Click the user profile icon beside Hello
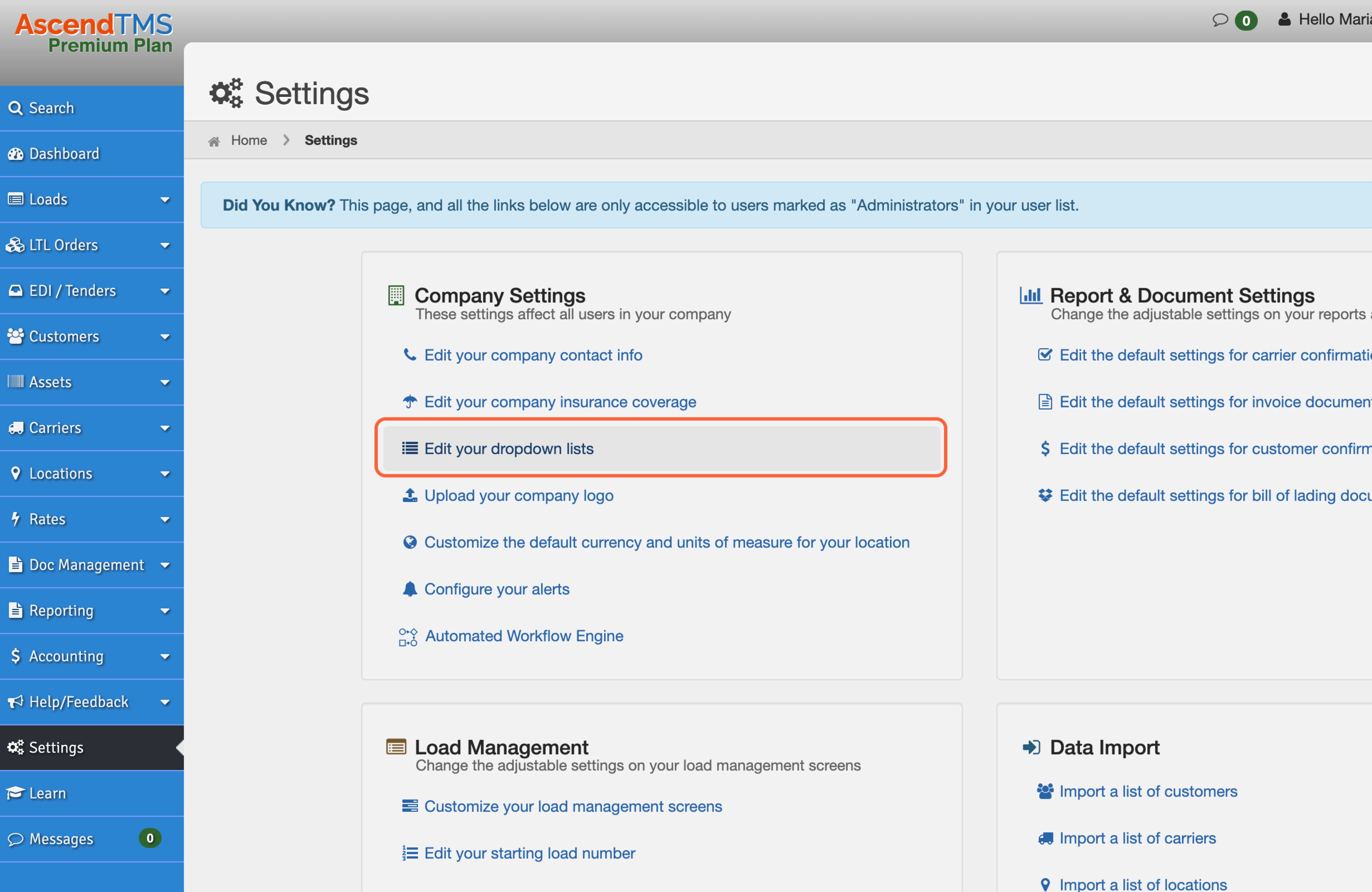Viewport: 1372px width, 892px height. pos(1285,20)
